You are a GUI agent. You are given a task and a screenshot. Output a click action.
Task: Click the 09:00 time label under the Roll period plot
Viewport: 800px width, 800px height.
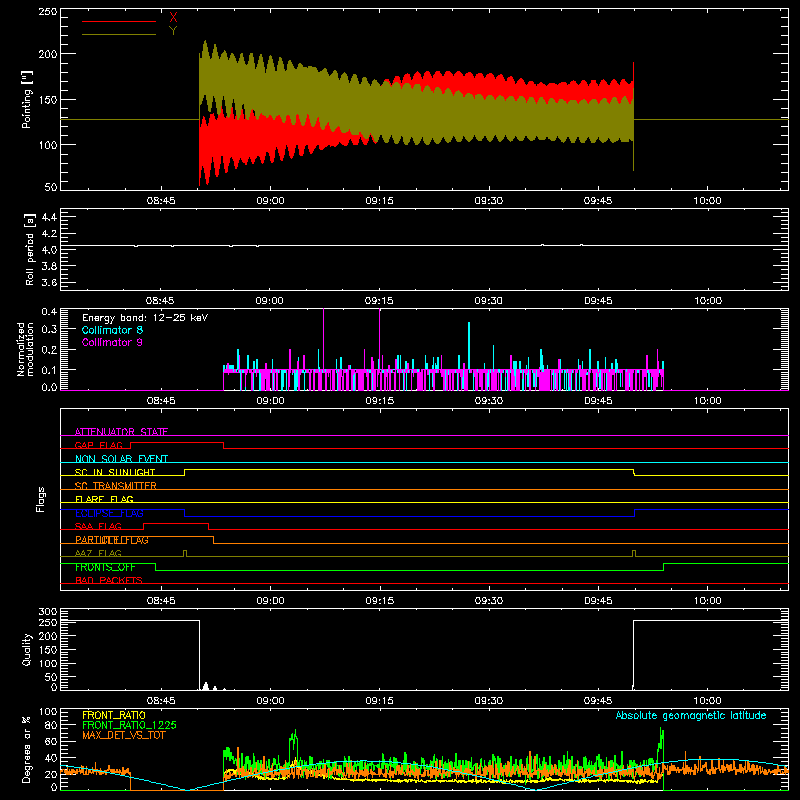click(270, 301)
